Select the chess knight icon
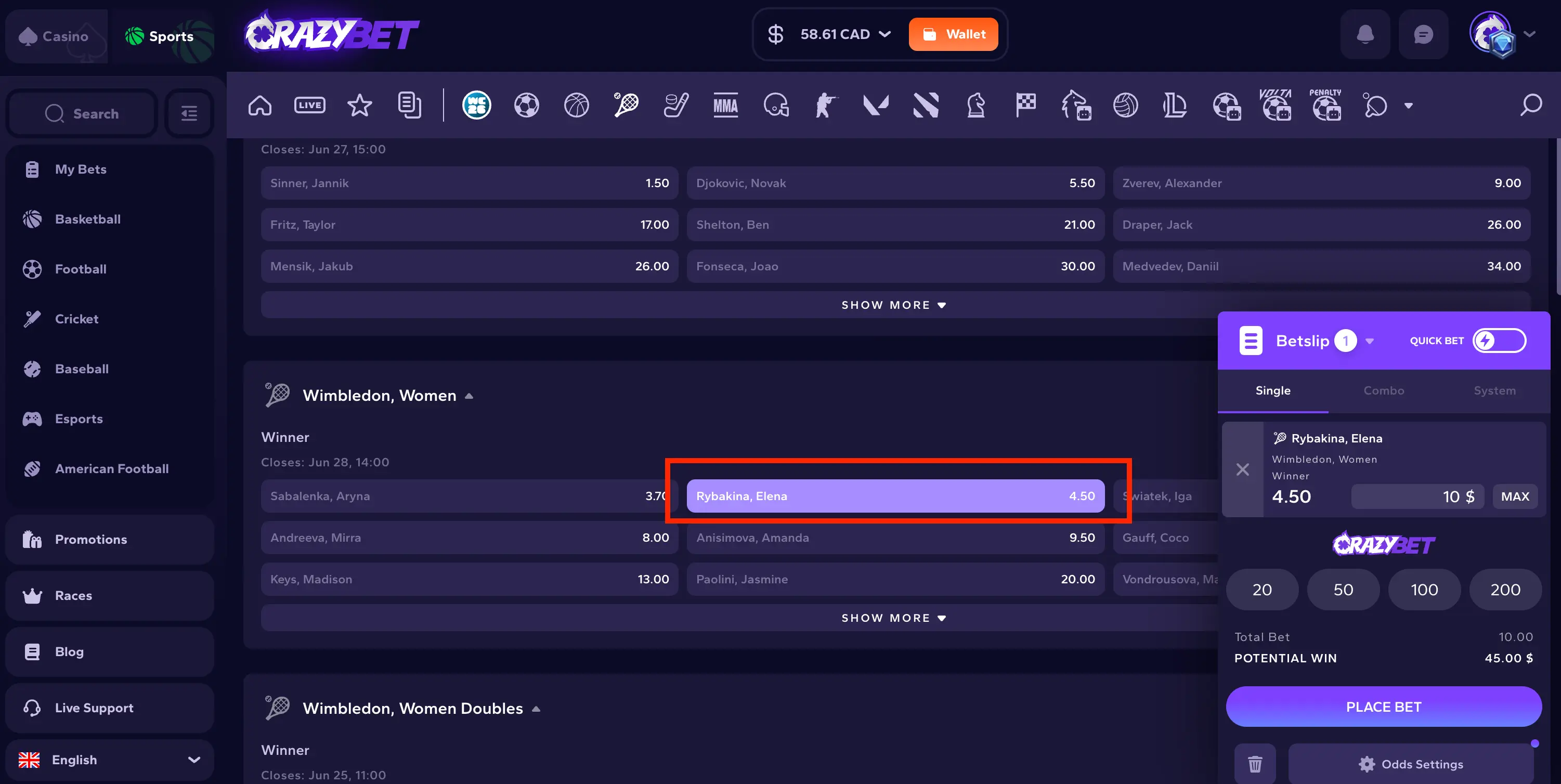1561x784 pixels. 976,106
